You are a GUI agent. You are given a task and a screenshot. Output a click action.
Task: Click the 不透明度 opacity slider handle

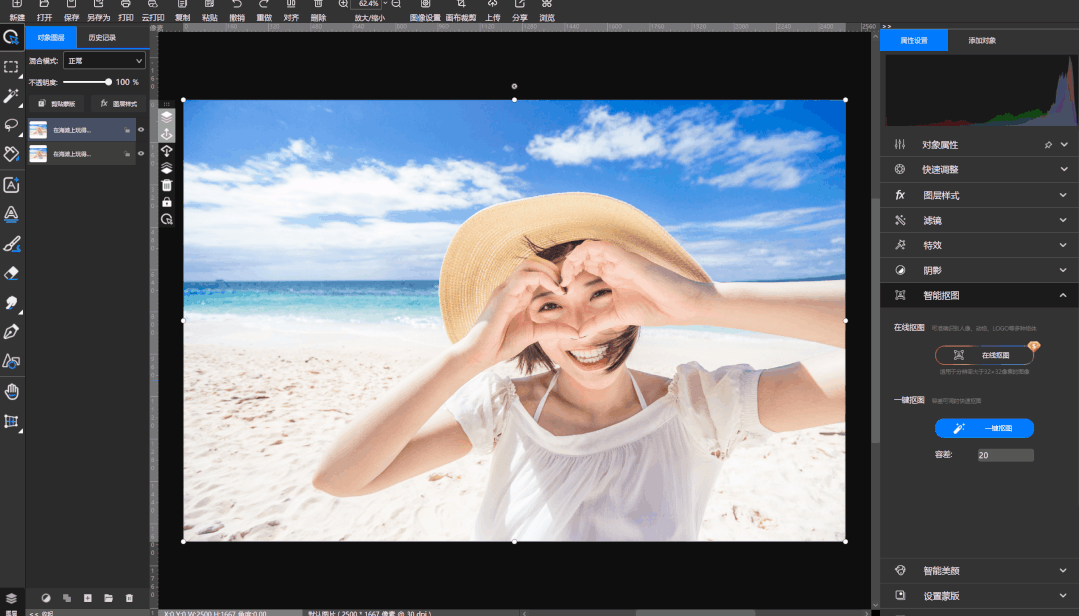[x=108, y=82]
